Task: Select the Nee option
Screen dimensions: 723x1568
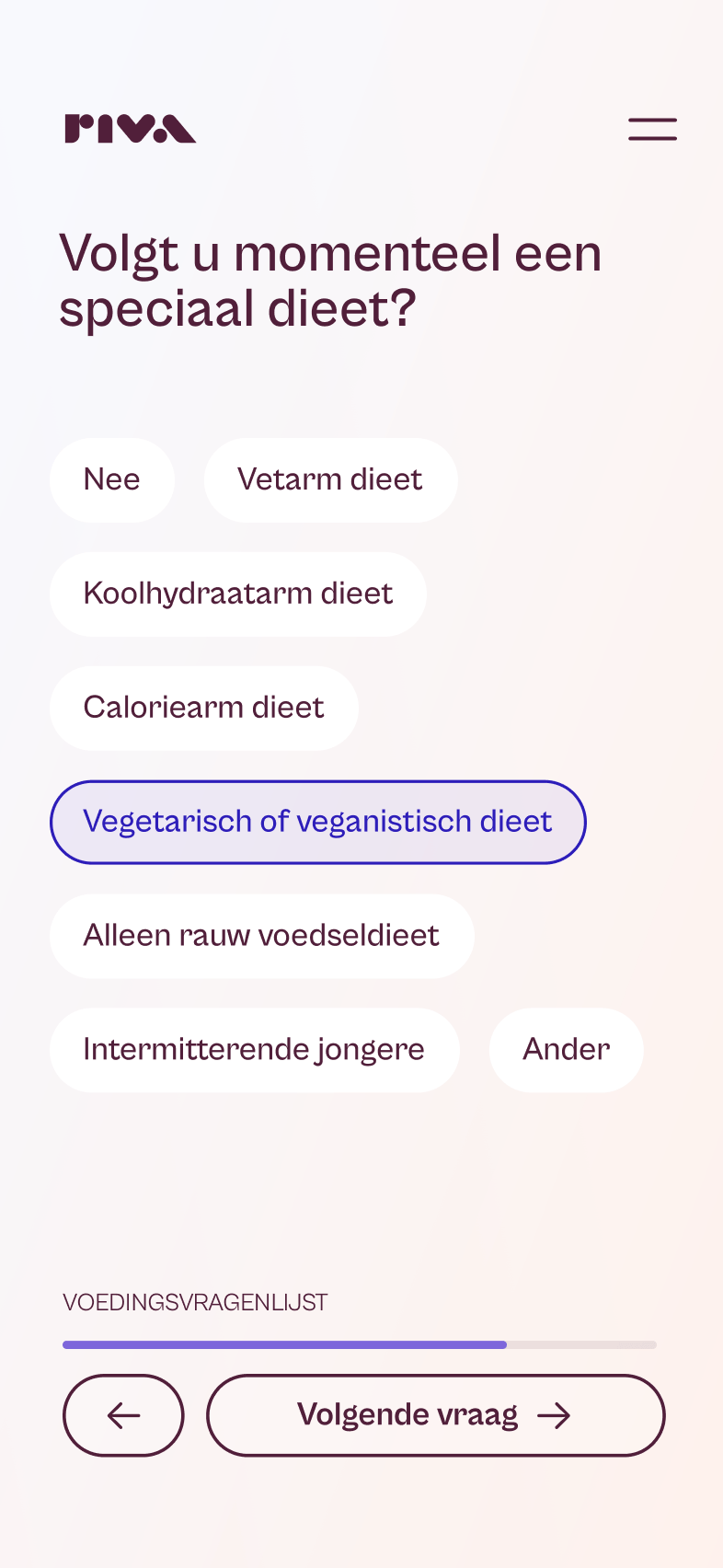Action: coord(112,480)
